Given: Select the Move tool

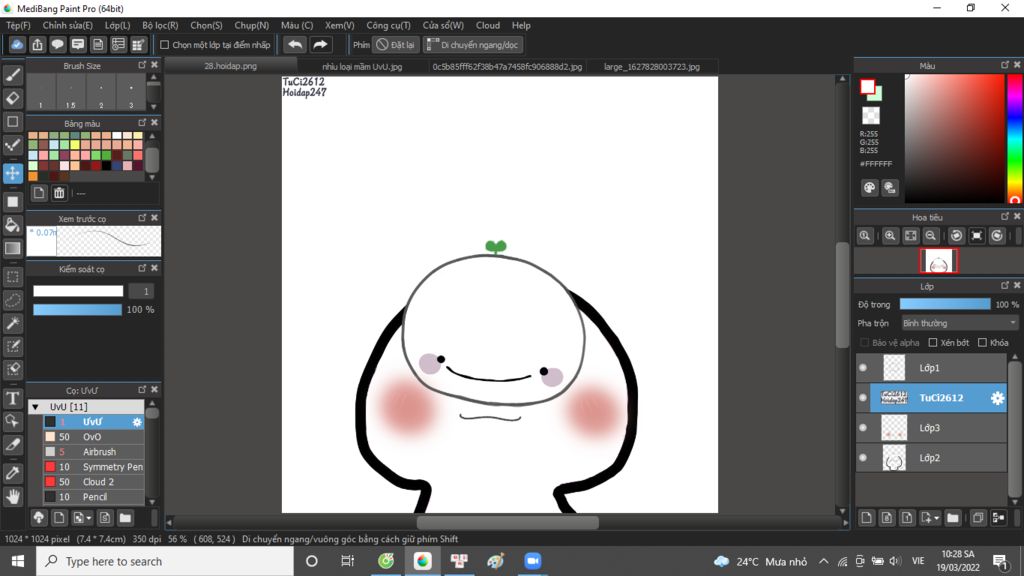Looking at the screenshot, I should (x=12, y=173).
